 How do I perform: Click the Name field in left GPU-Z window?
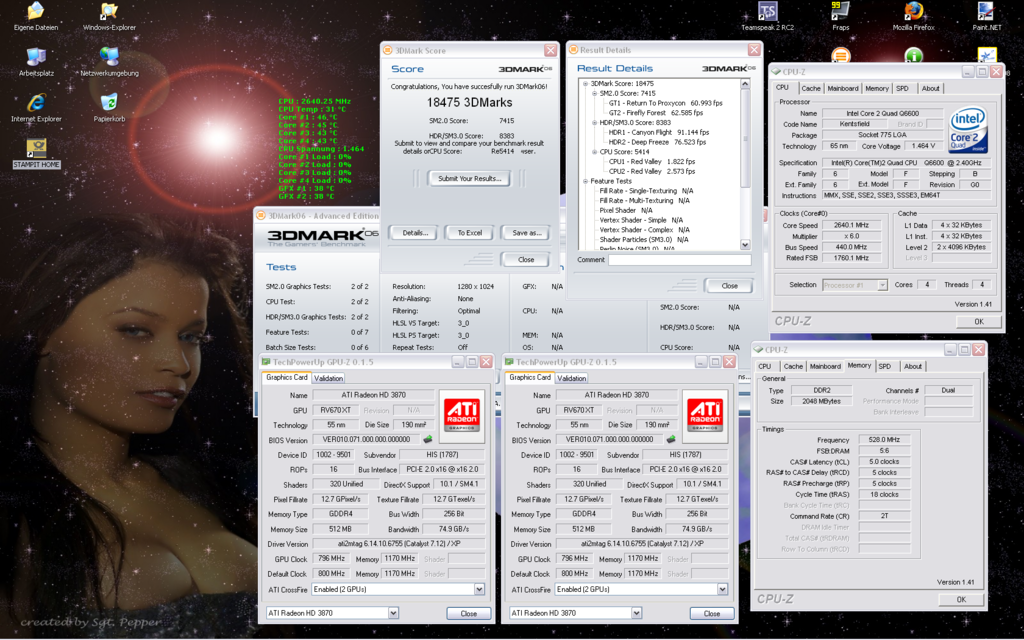point(373,394)
